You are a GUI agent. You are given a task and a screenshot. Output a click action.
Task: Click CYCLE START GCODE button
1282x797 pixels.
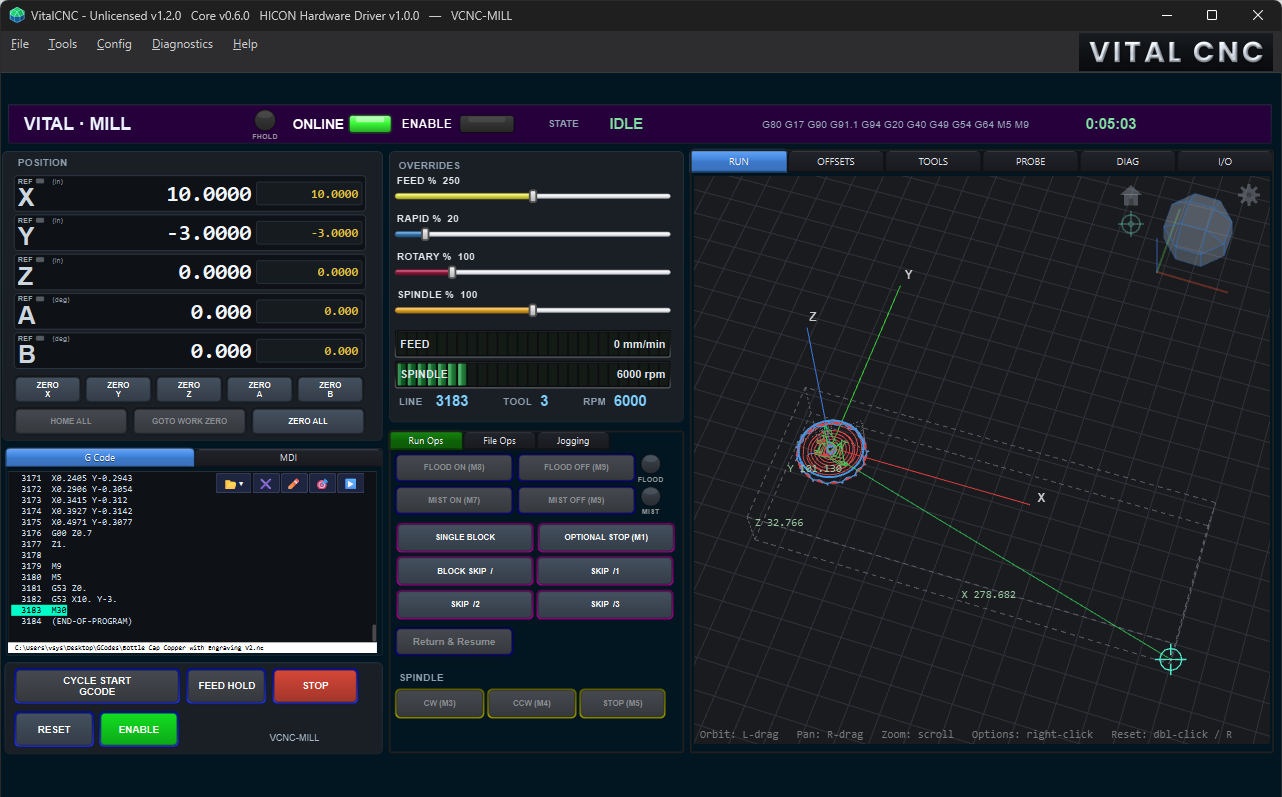[97, 686]
